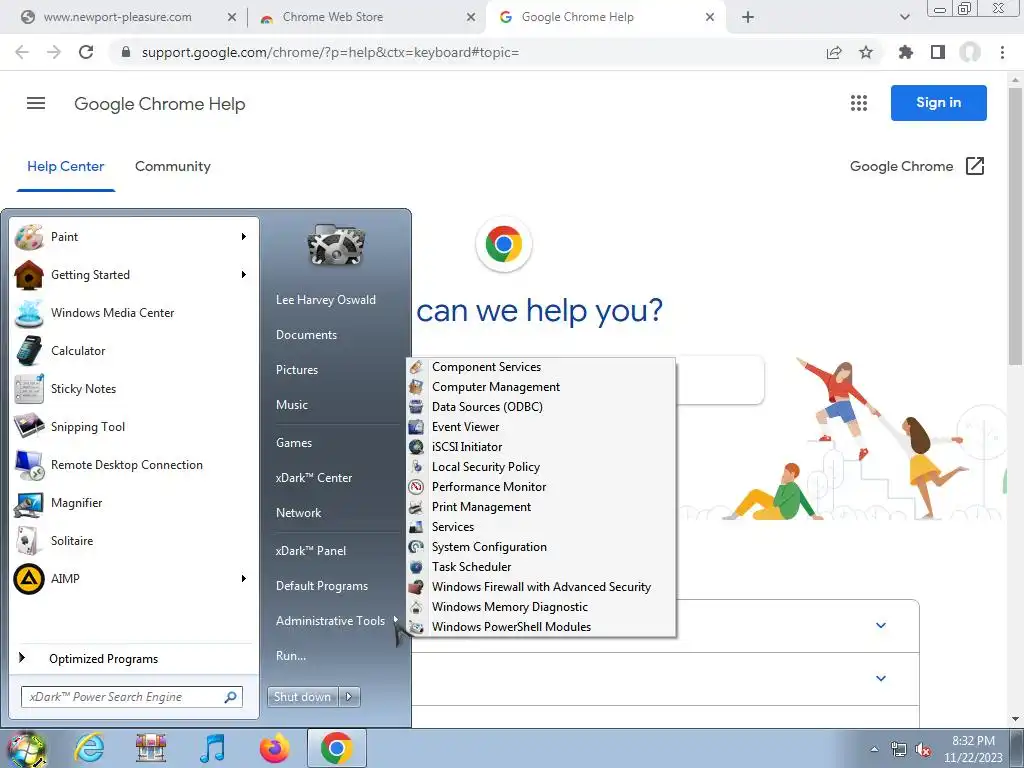Open xDark Center link
Viewport: 1024px width, 768px height.
click(x=314, y=478)
